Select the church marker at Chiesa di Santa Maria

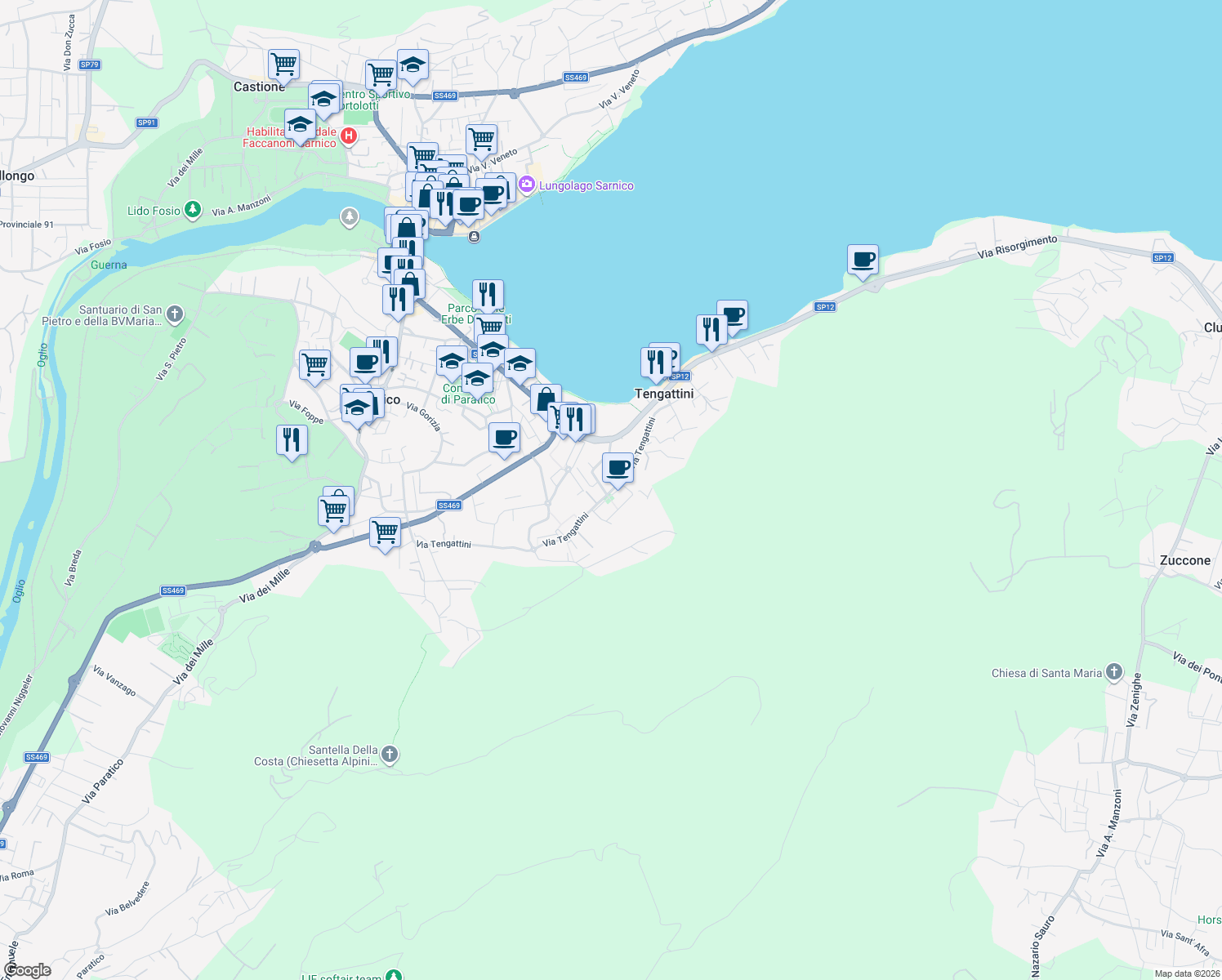click(1113, 670)
